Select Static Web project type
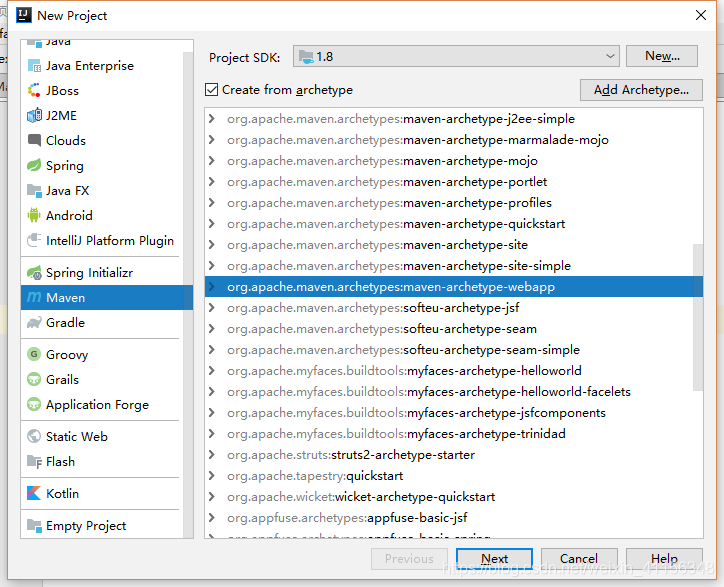The width and height of the screenshot is (724, 587). (102, 436)
